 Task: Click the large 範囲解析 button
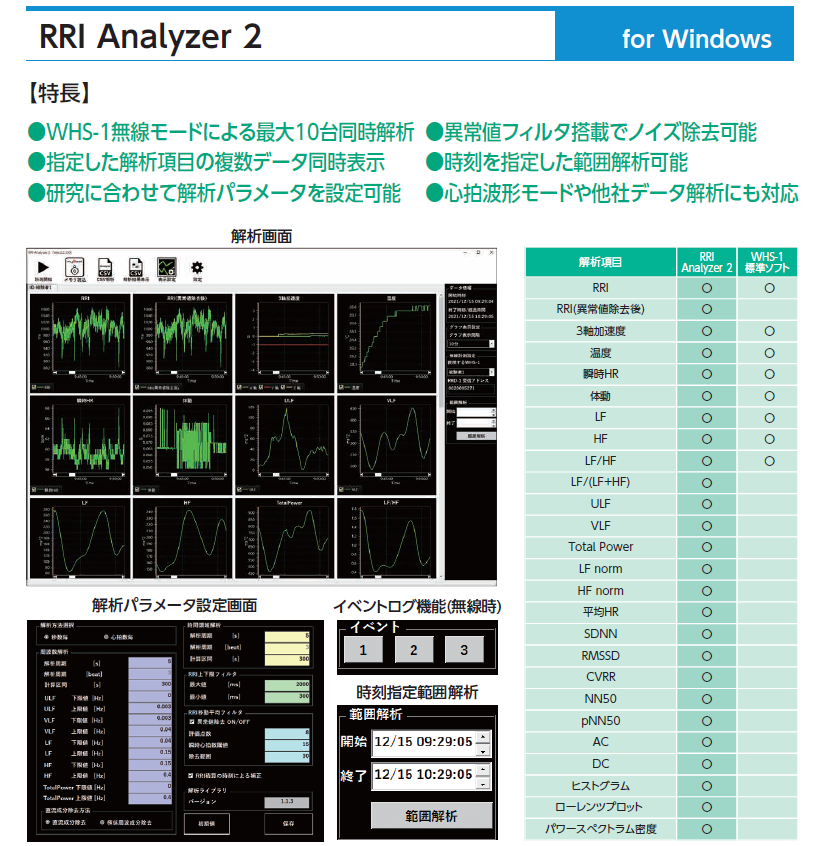point(431,816)
